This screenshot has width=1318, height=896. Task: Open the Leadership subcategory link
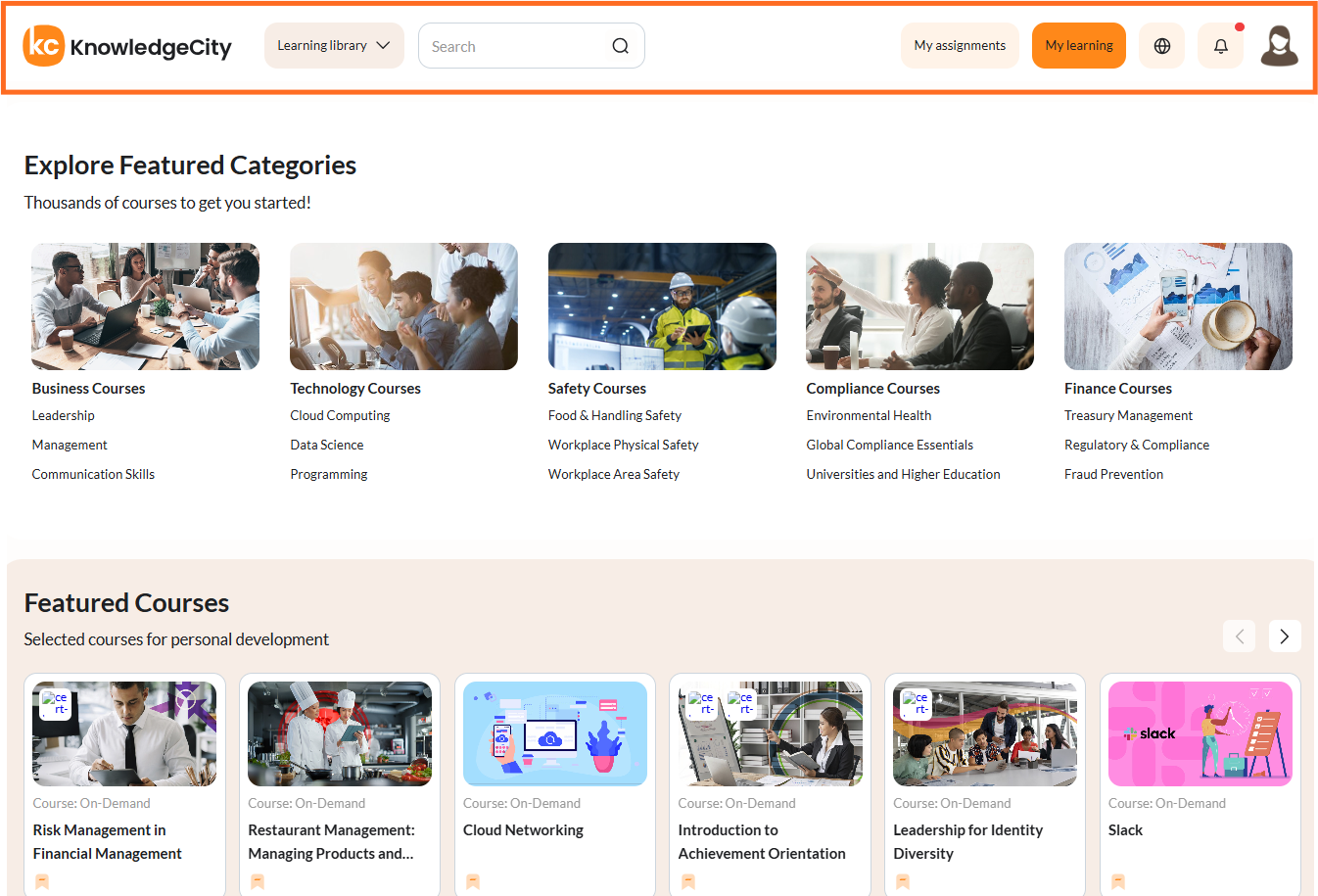(x=64, y=415)
